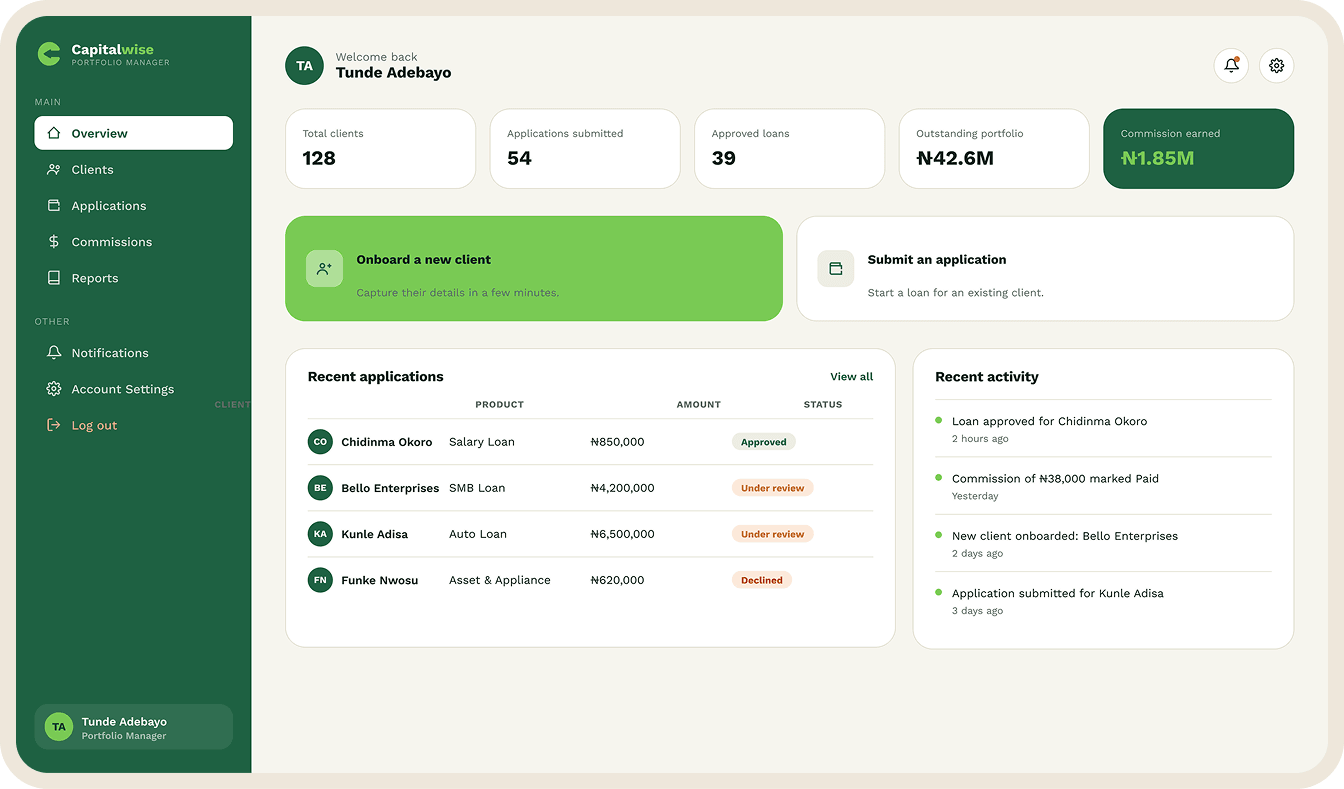This screenshot has height=789, width=1344.
Task: Open the Reports menu item
Action: click(134, 278)
